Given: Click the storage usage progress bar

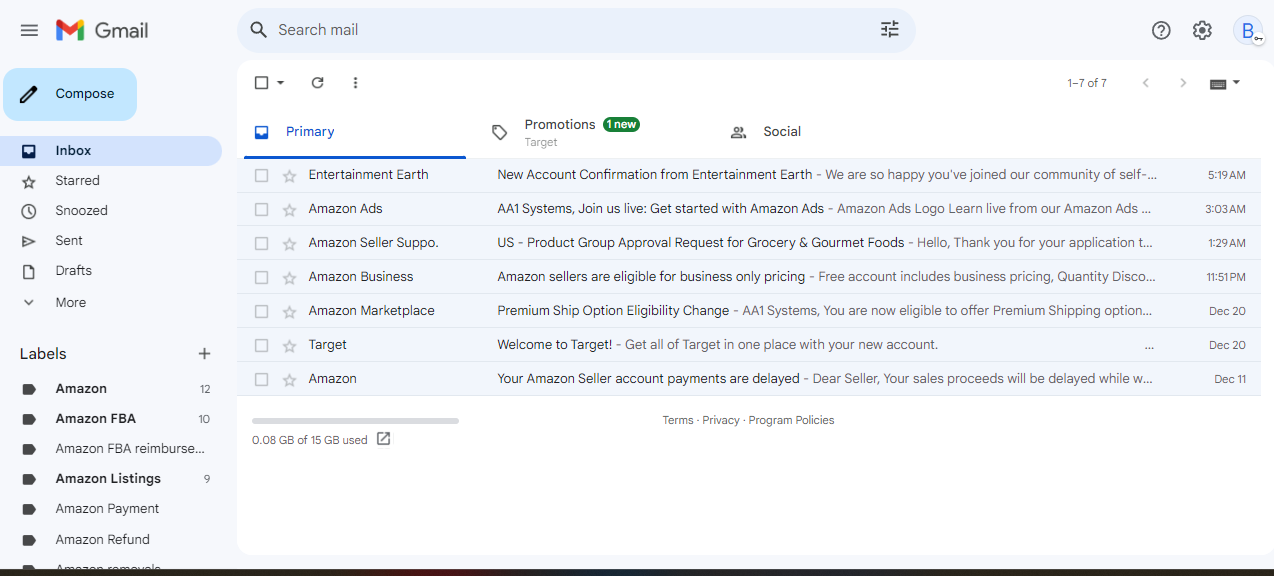Looking at the screenshot, I should click(x=355, y=421).
